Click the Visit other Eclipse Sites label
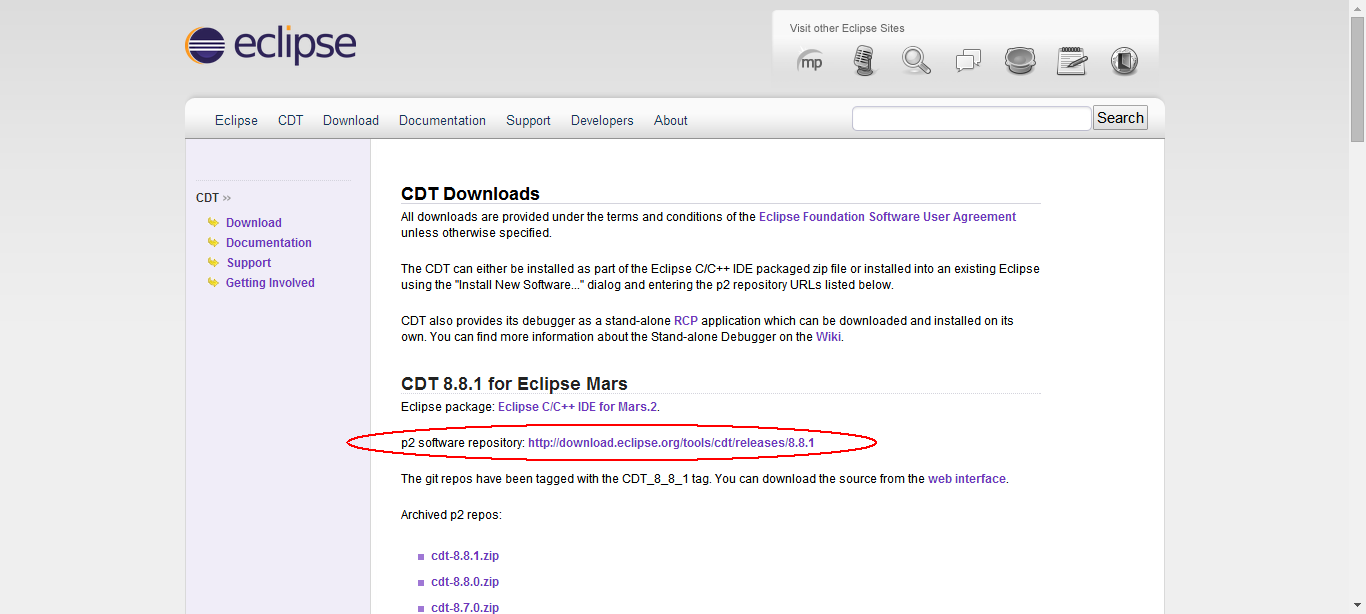This screenshot has height=614, width=1366. [847, 28]
